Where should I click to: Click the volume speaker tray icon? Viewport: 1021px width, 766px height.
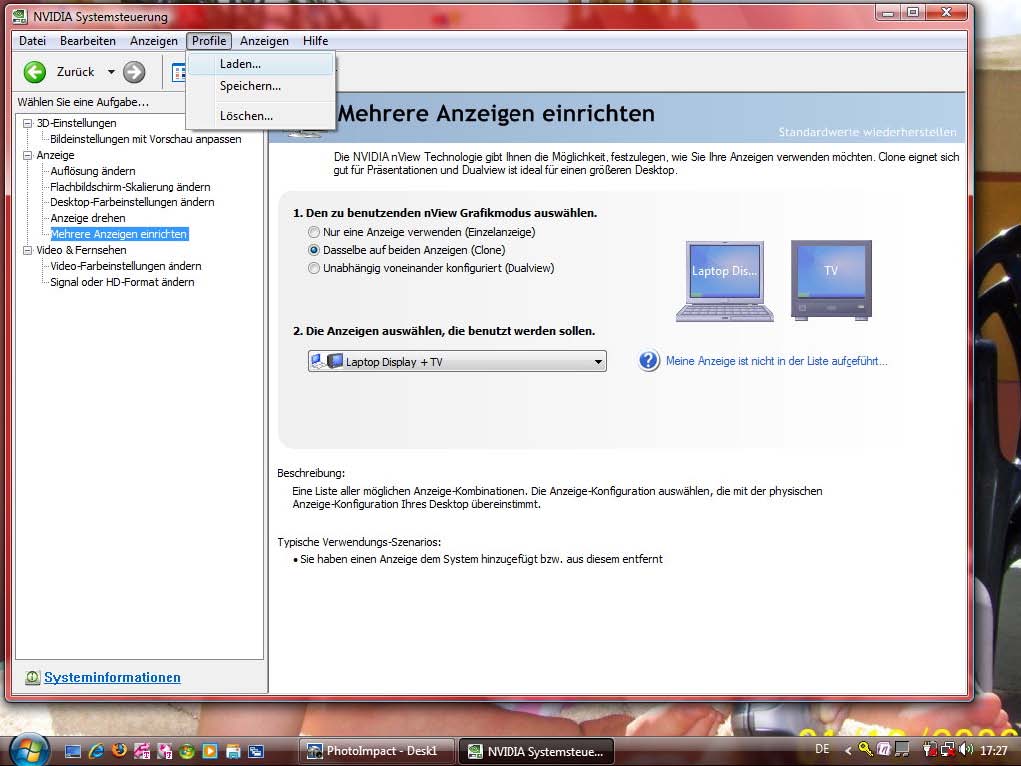click(966, 750)
